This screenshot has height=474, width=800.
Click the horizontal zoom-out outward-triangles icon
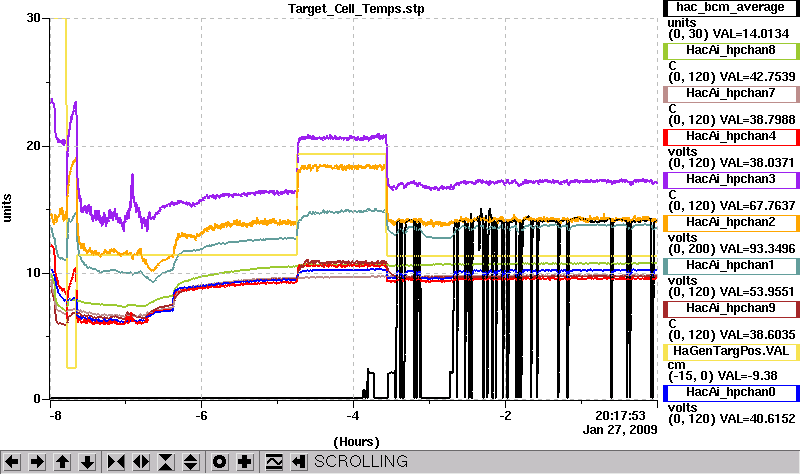pyautogui.click(x=141, y=462)
